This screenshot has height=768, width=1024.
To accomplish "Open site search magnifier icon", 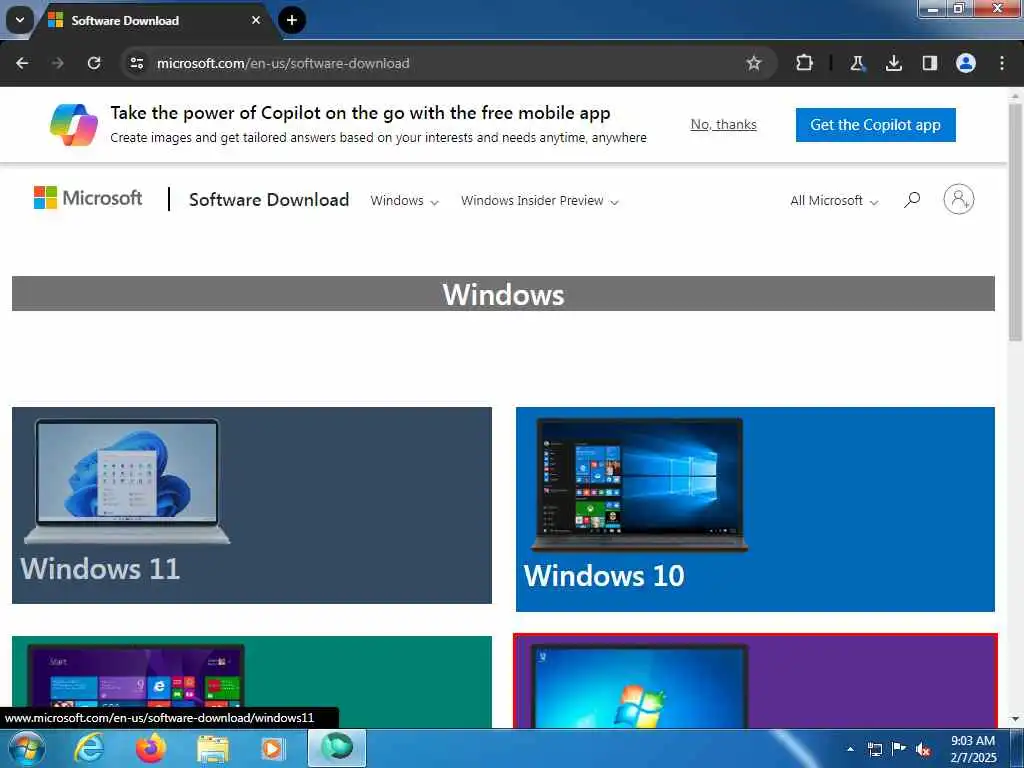I will pyautogui.click(x=912, y=199).
